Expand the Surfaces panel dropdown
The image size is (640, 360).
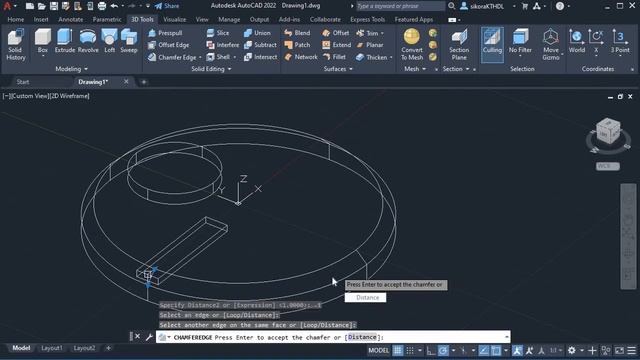click(x=338, y=69)
